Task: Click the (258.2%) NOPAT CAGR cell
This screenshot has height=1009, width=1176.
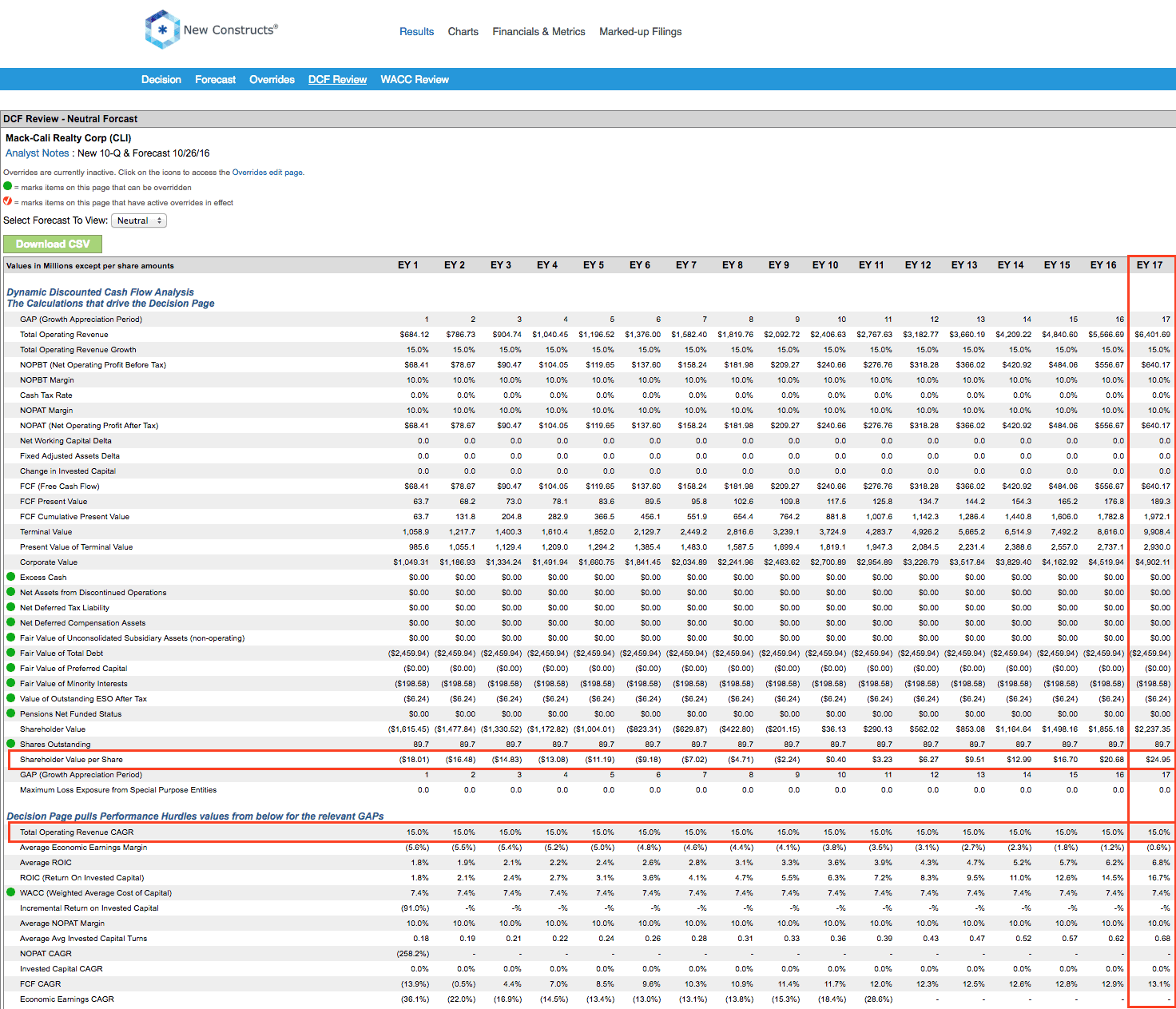Action: [413, 954]
